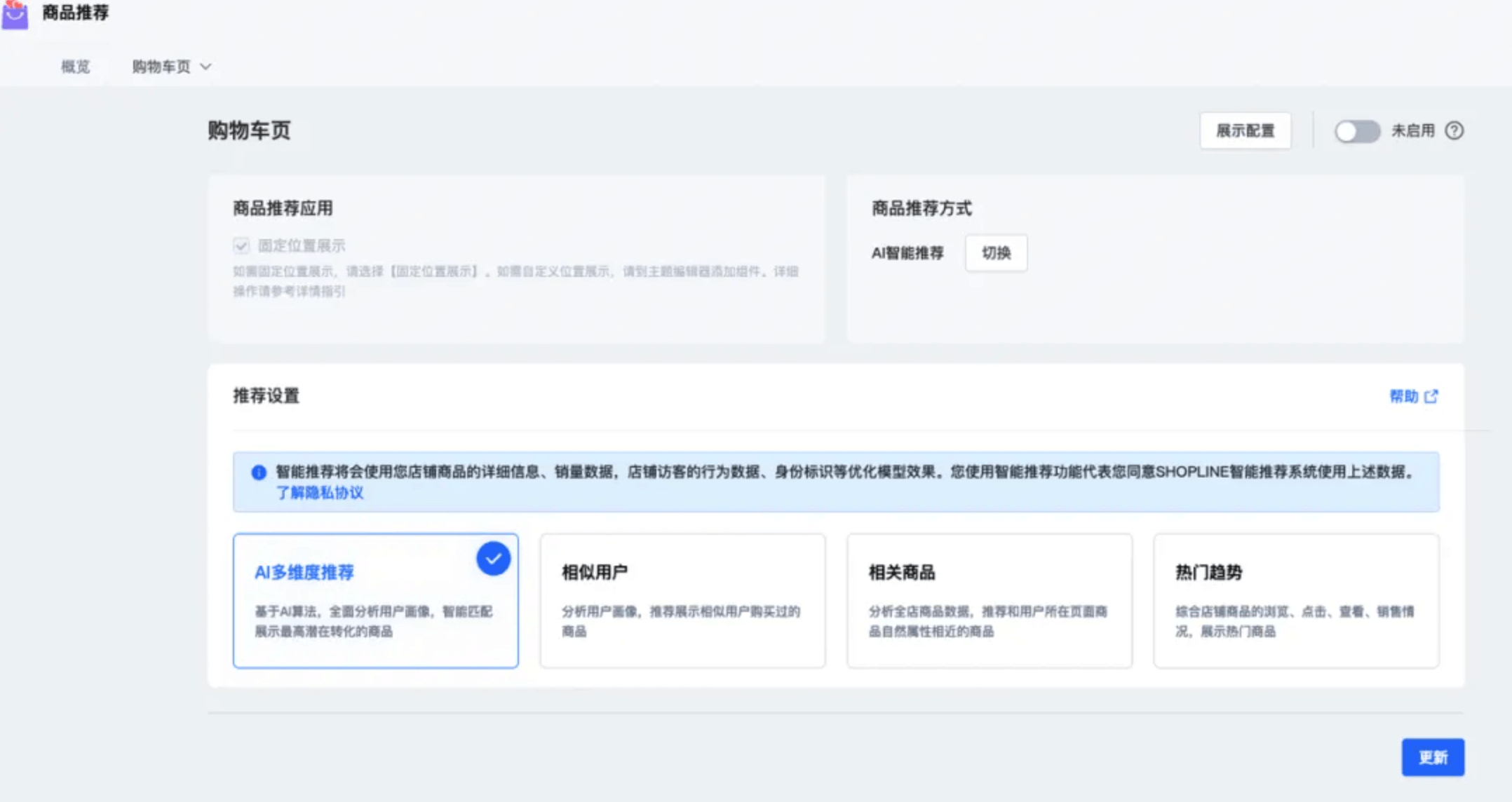Select the AI多维度推荐 recommendation card
This screenshot has height=802, width=1512.
point(375,601)
